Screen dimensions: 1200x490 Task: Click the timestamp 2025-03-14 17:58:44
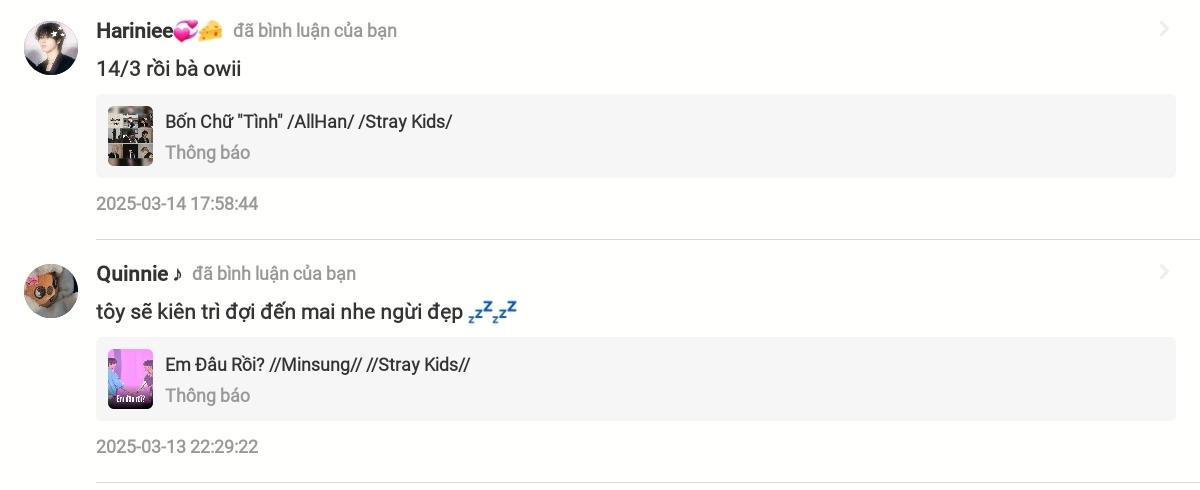177,204
